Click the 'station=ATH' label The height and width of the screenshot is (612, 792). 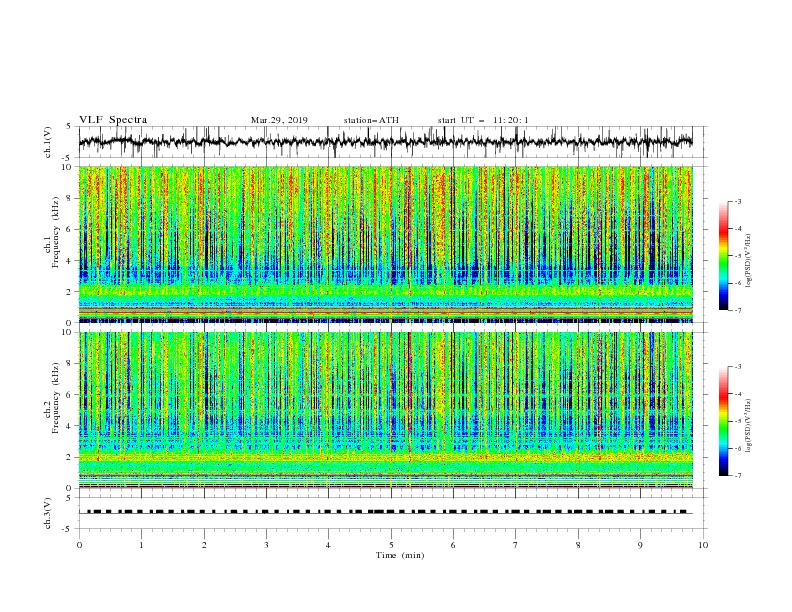point(371,120)
